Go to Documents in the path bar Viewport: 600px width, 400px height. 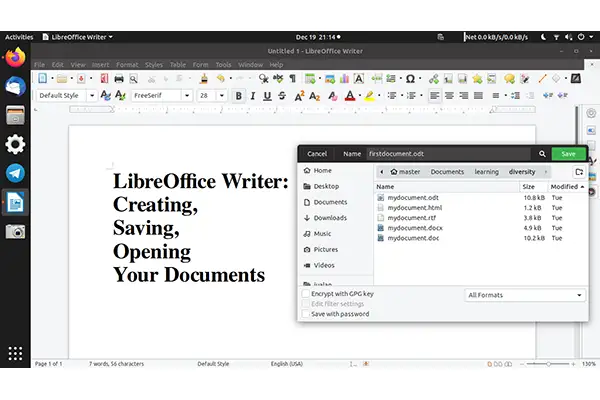click(447, 172)
